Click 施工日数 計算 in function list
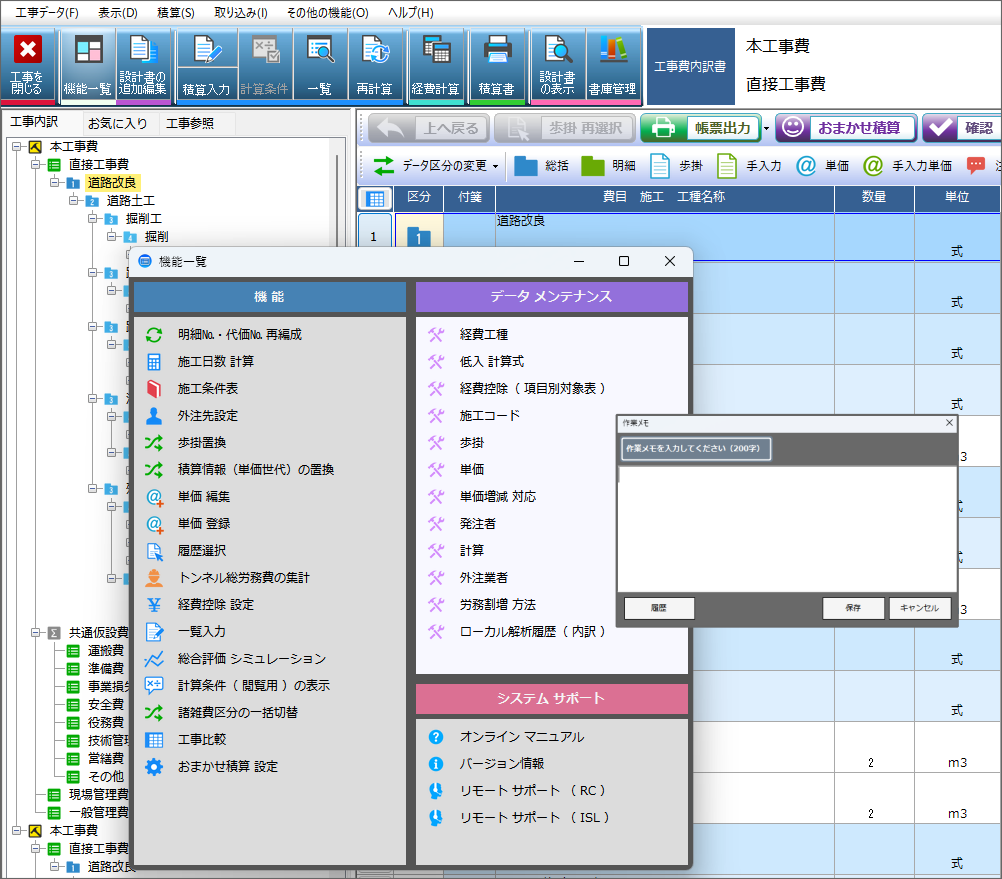 point(216,361)
